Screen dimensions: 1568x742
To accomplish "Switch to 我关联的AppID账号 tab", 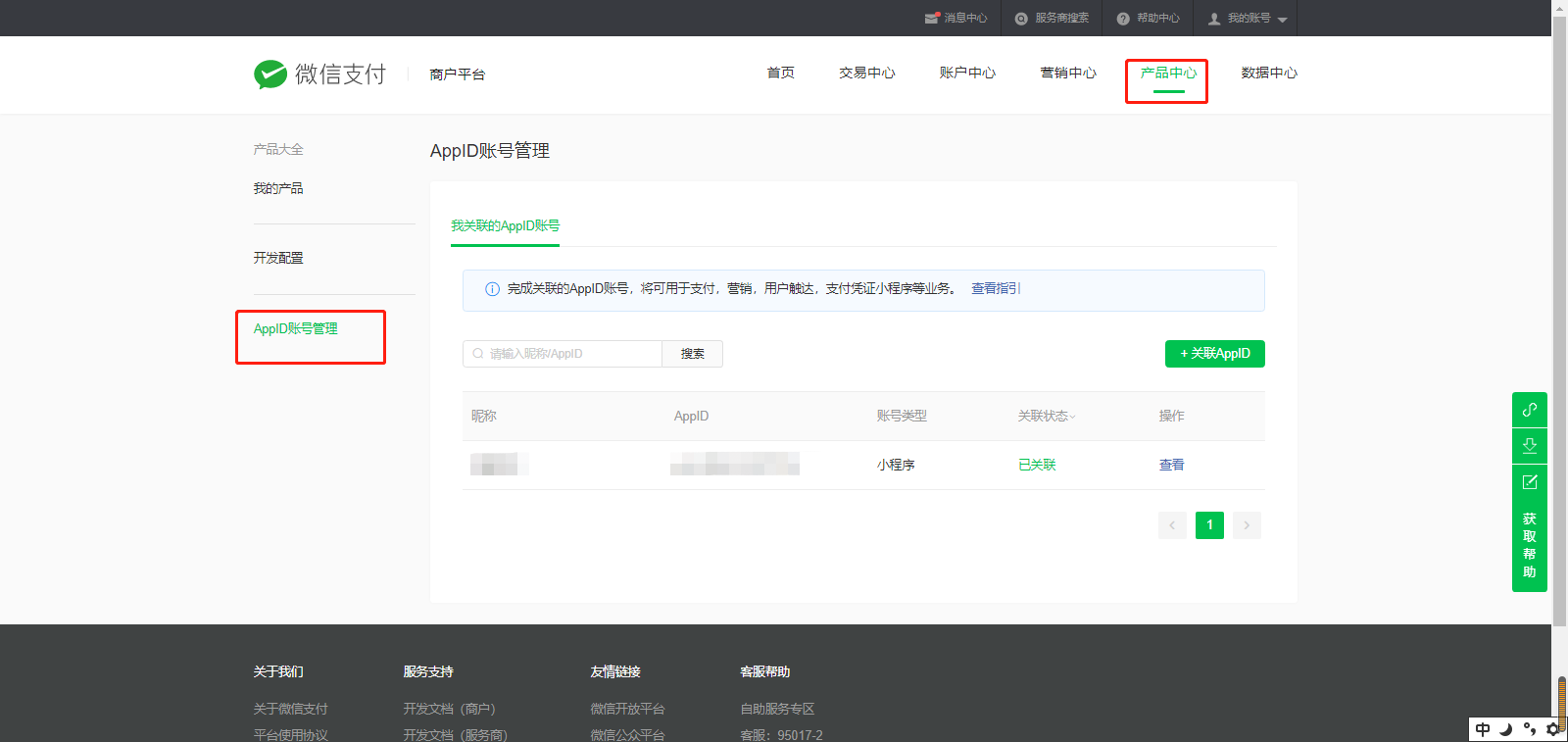I will [x=505, y=225].
